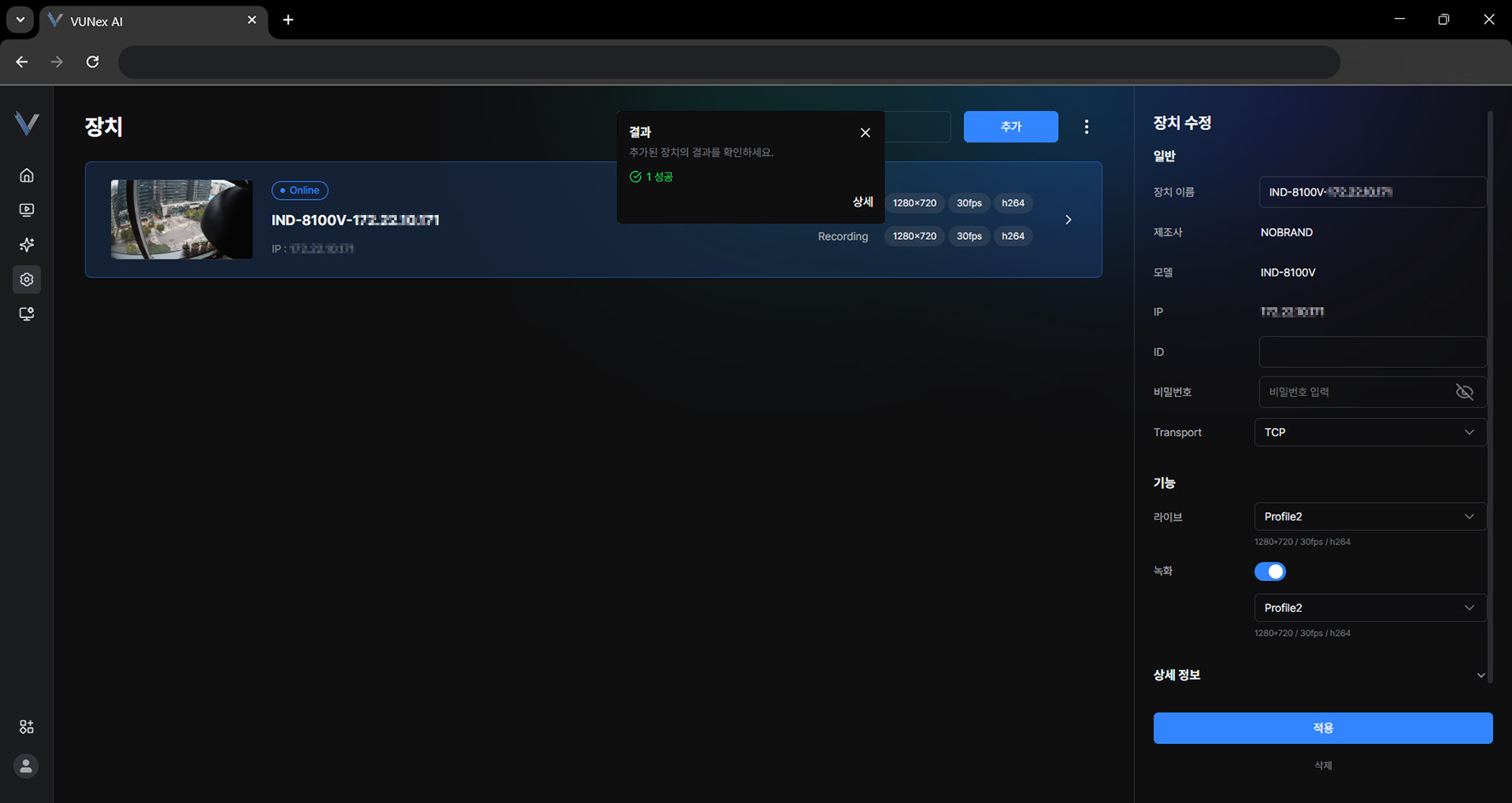Open the add-apps grid icon
Viewport: 1512px width, 803px height.
[26, 727]
